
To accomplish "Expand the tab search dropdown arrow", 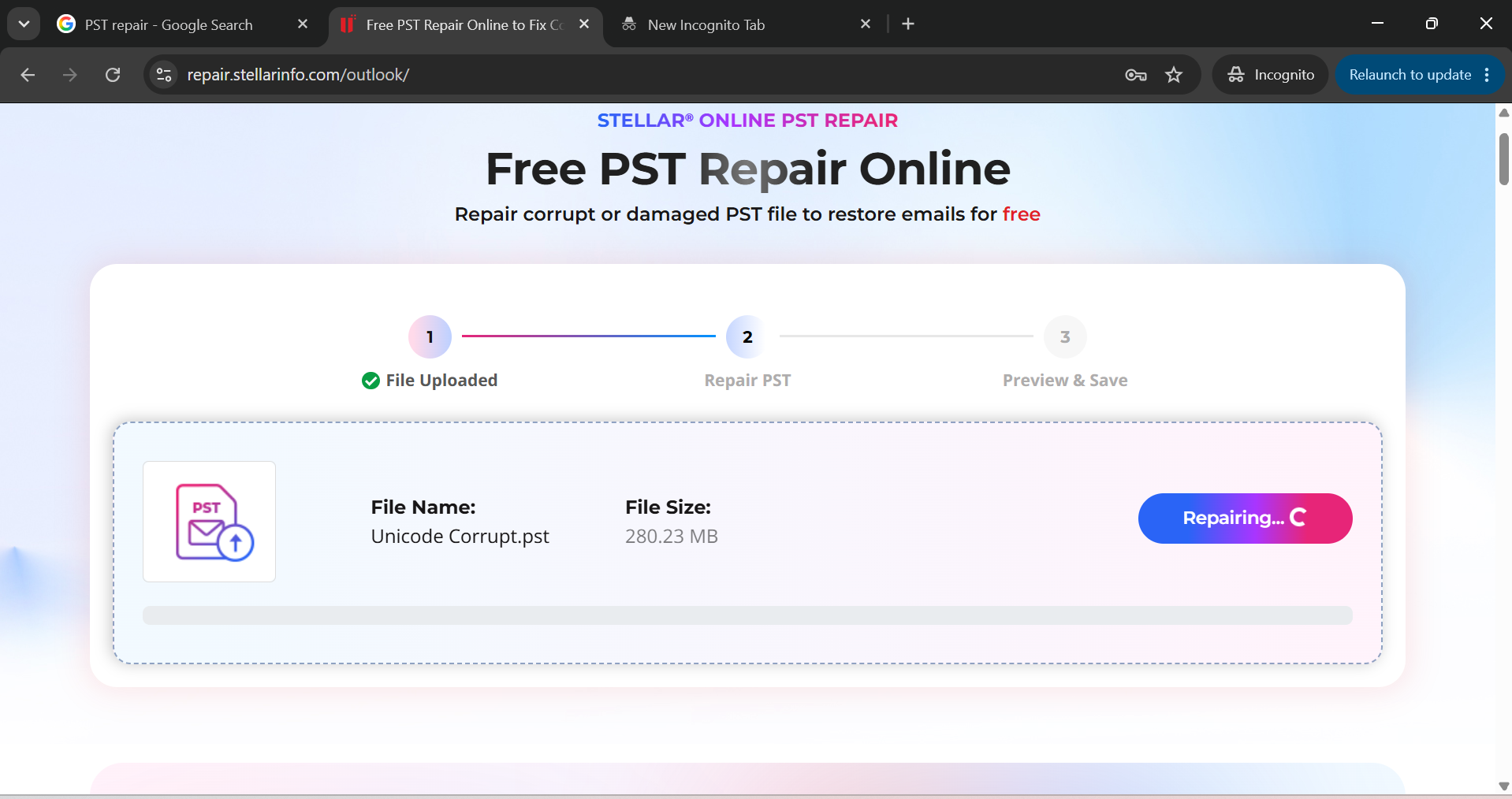I will coord(24,24).
